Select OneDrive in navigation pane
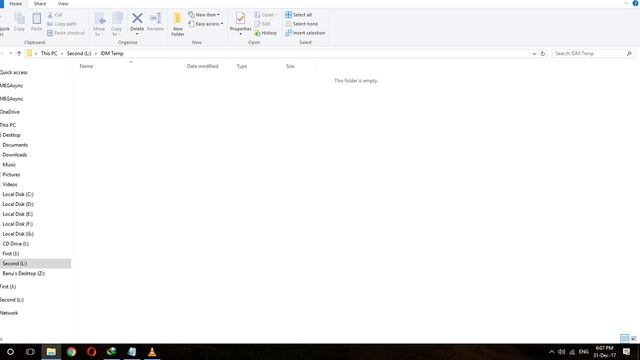Screen dimensions: 640x360 click(x=10, y=112)
